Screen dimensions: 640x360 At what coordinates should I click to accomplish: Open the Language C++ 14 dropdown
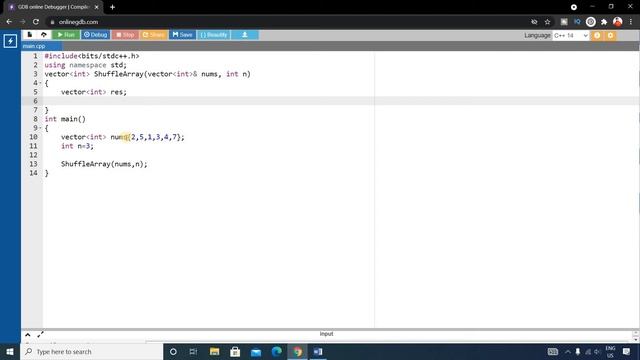(571, 36)
